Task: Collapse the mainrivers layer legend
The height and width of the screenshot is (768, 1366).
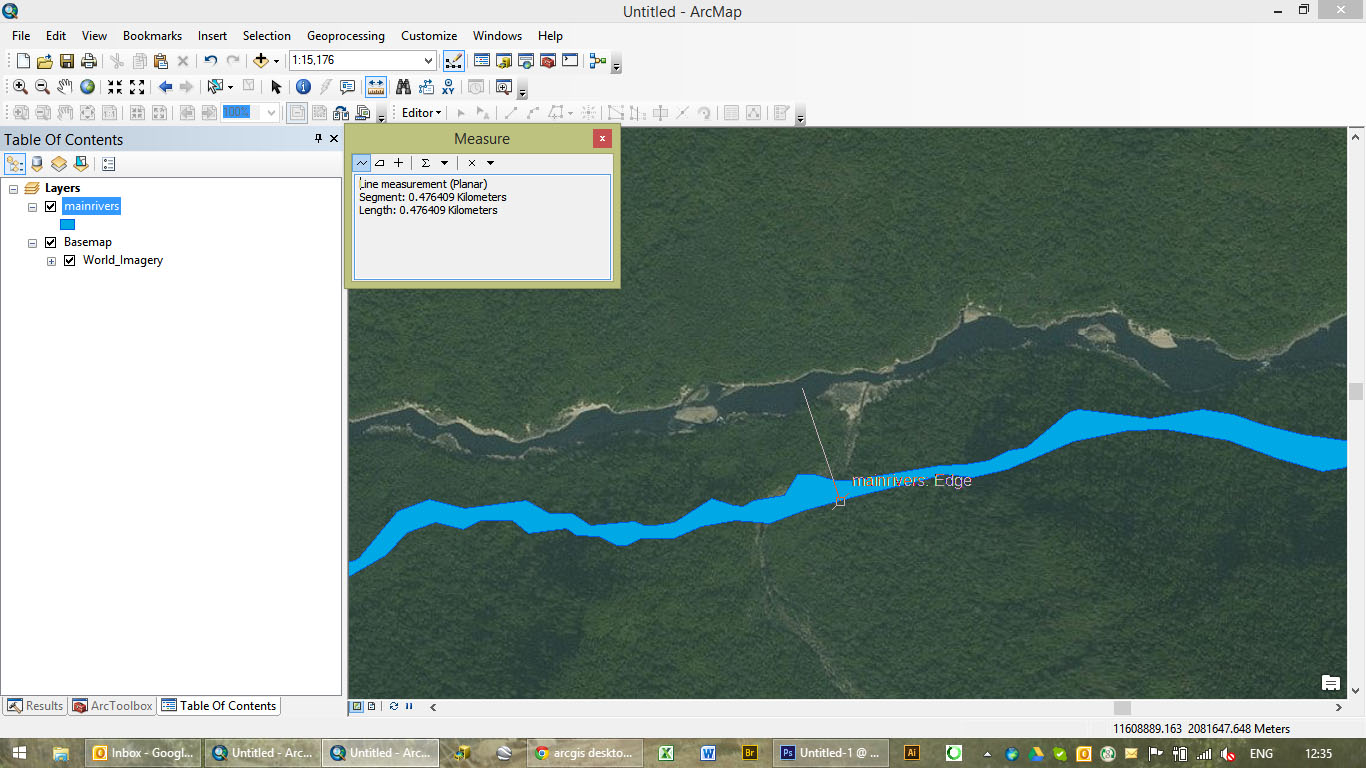Action: click(x=32, y=206)
